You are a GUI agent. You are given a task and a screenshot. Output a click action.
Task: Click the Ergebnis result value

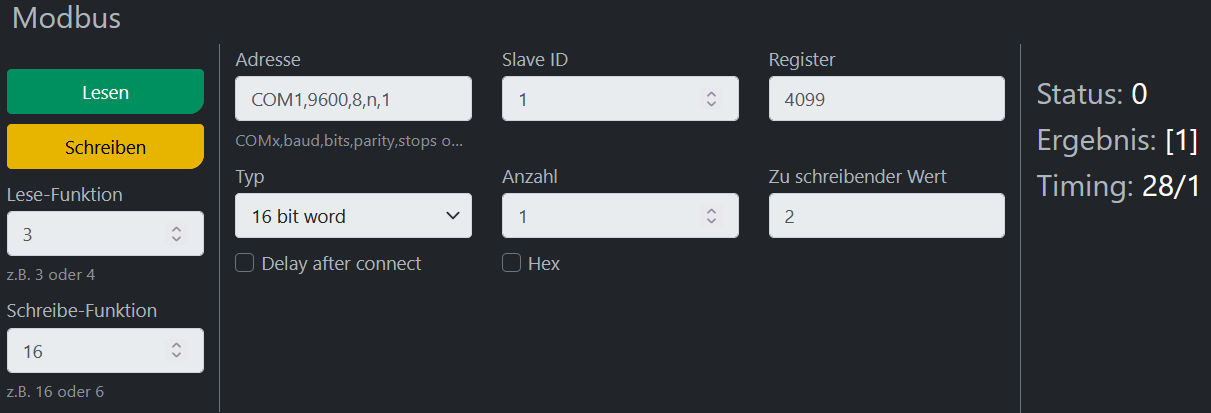coord(1181,141)
